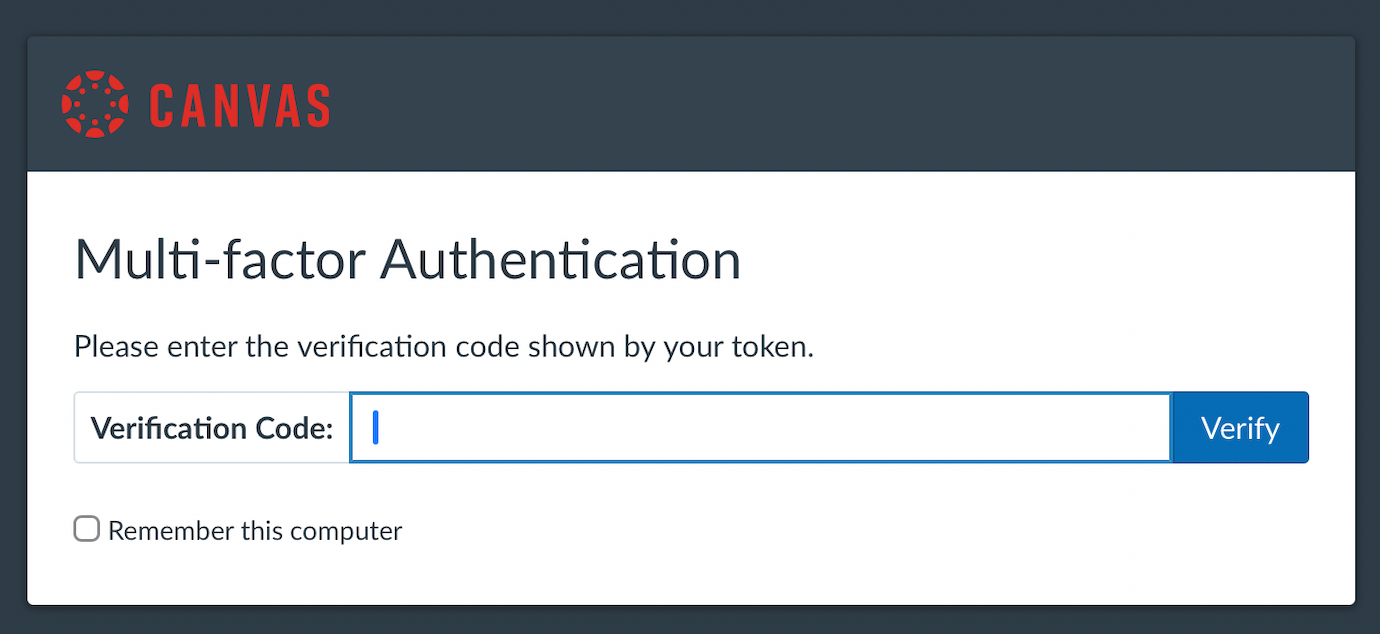Click the "Verification Code:" field label

212,428
